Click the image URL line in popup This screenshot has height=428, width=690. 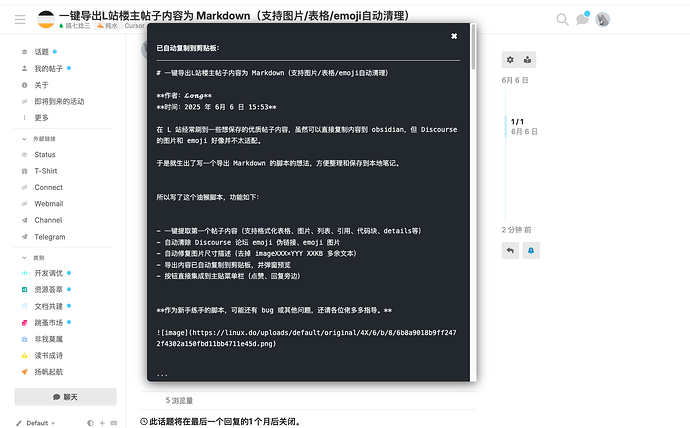(306, 338)
